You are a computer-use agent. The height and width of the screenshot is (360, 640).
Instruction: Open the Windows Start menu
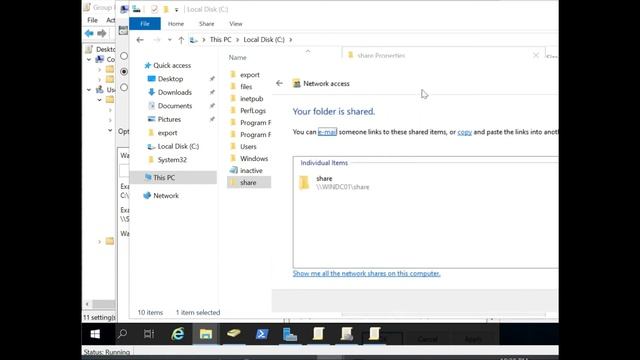click(95, 334)
